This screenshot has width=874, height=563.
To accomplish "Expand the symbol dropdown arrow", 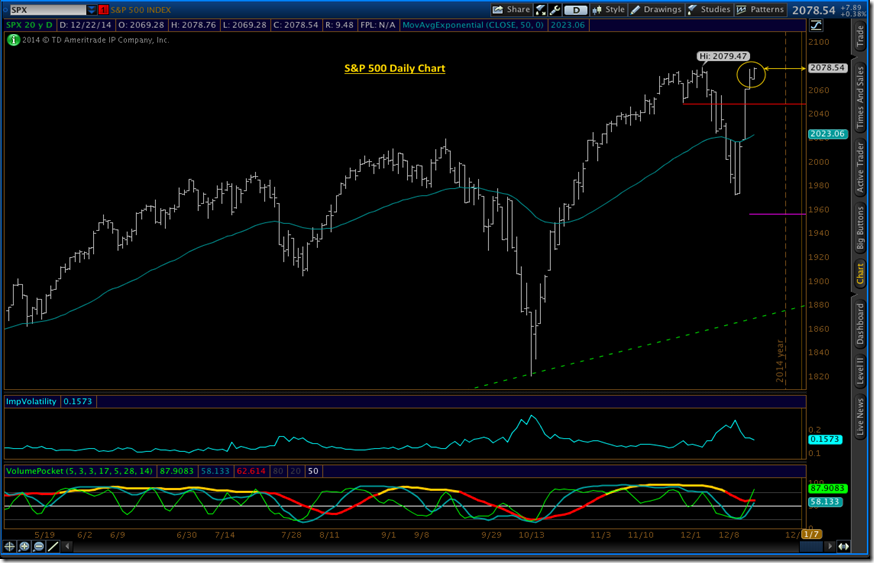I will click(91, 10).
